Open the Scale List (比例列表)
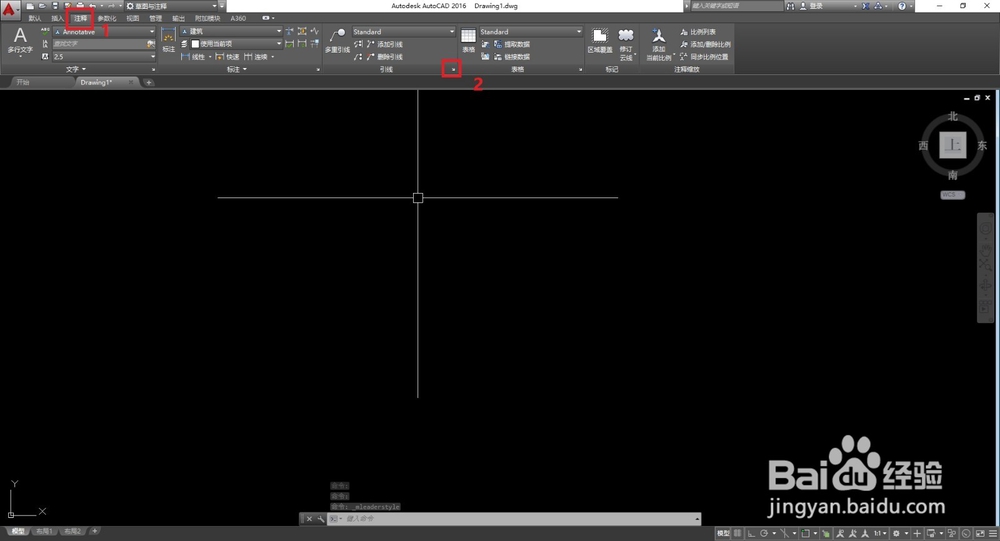Viewport: 1000px width, 541px height. [x=698, y=31]
